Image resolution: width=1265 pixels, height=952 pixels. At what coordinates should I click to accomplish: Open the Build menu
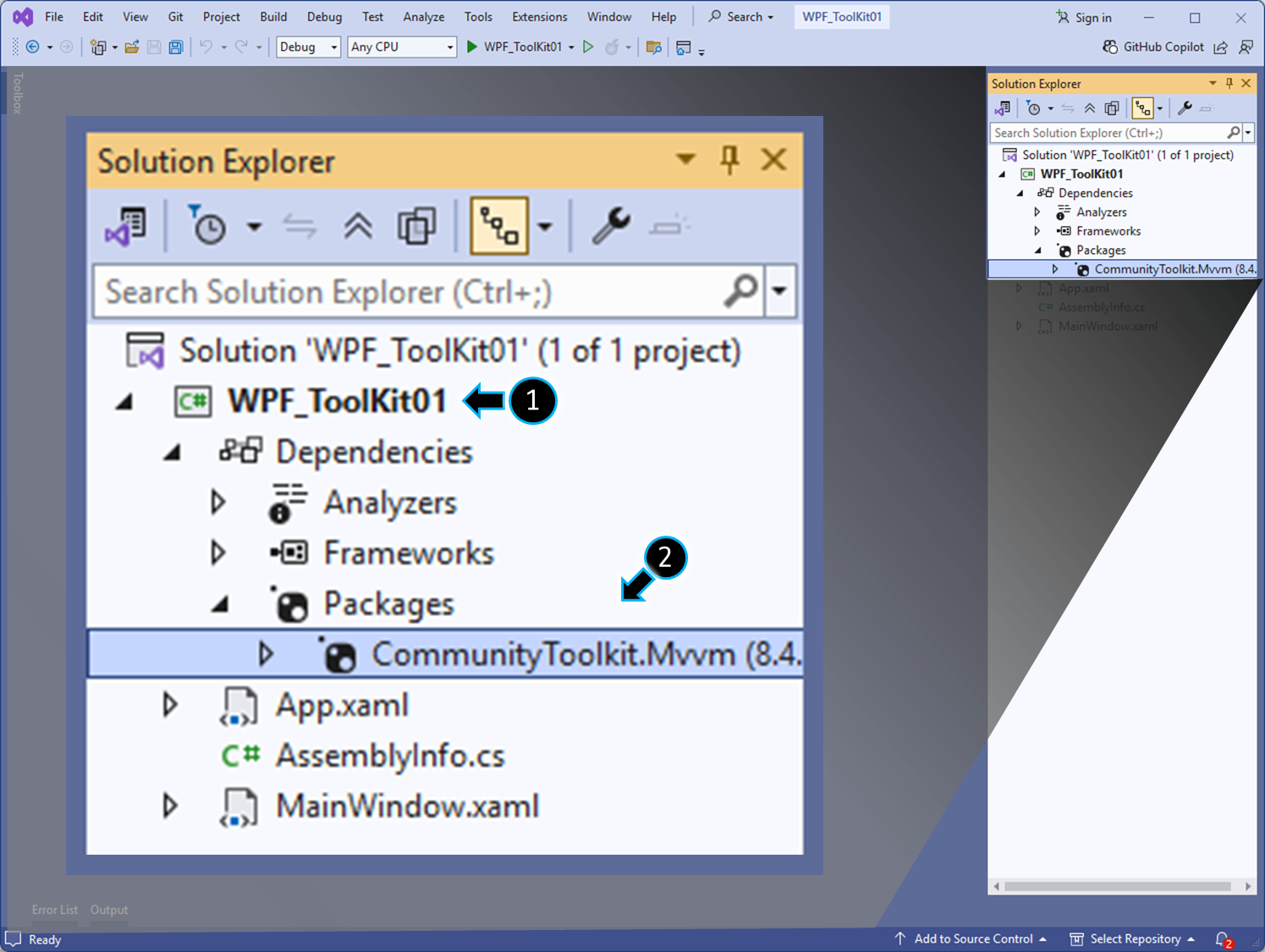pyautogui.click(x=273, y=17)
